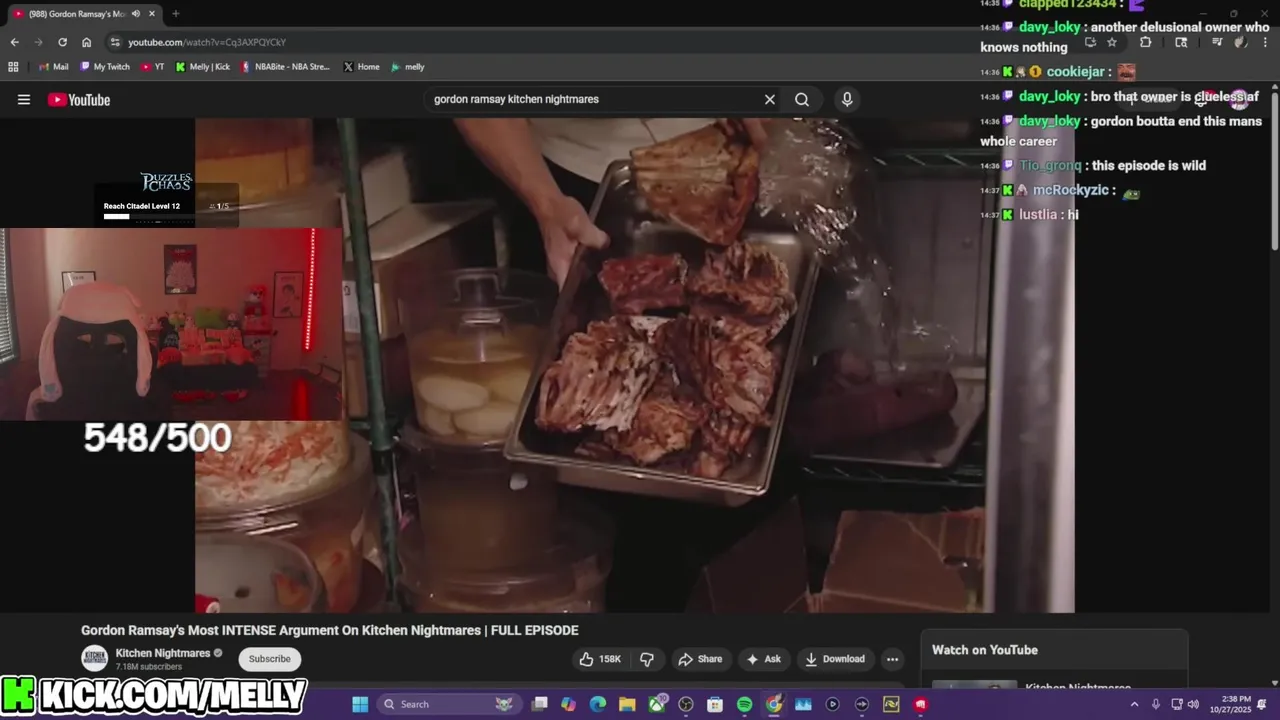Open the Kitchen Nightmares channel avatar
Screen dimensions: 1280x720
pos(94,658)
